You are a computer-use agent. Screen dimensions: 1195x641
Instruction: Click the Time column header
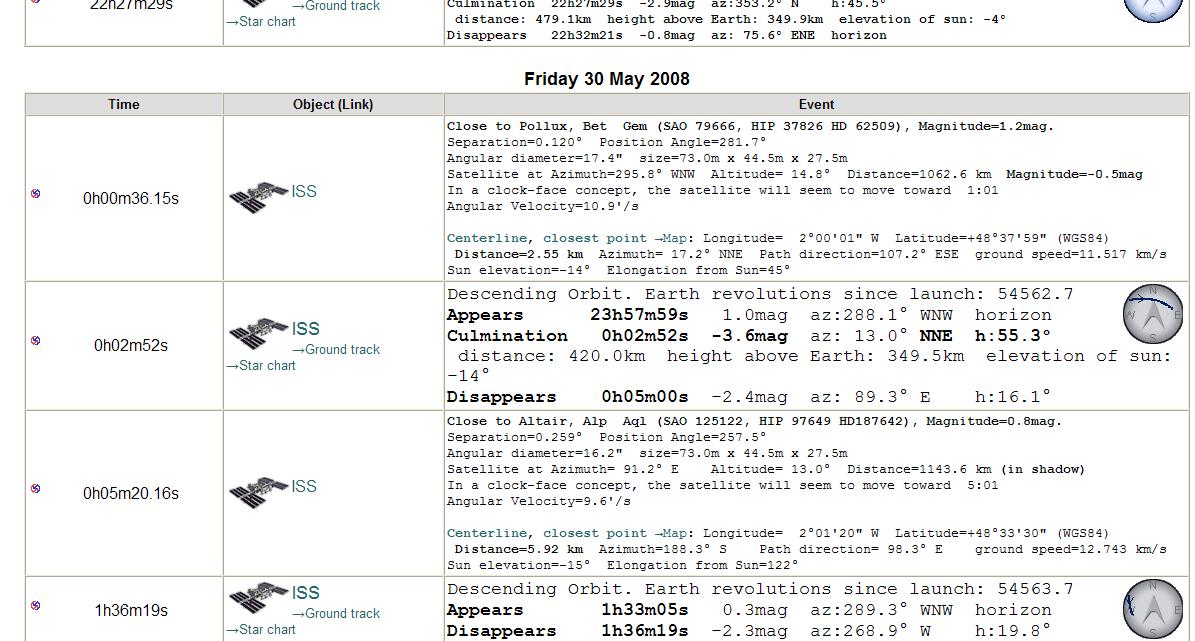pyautogui.click(x=124, y=104)
